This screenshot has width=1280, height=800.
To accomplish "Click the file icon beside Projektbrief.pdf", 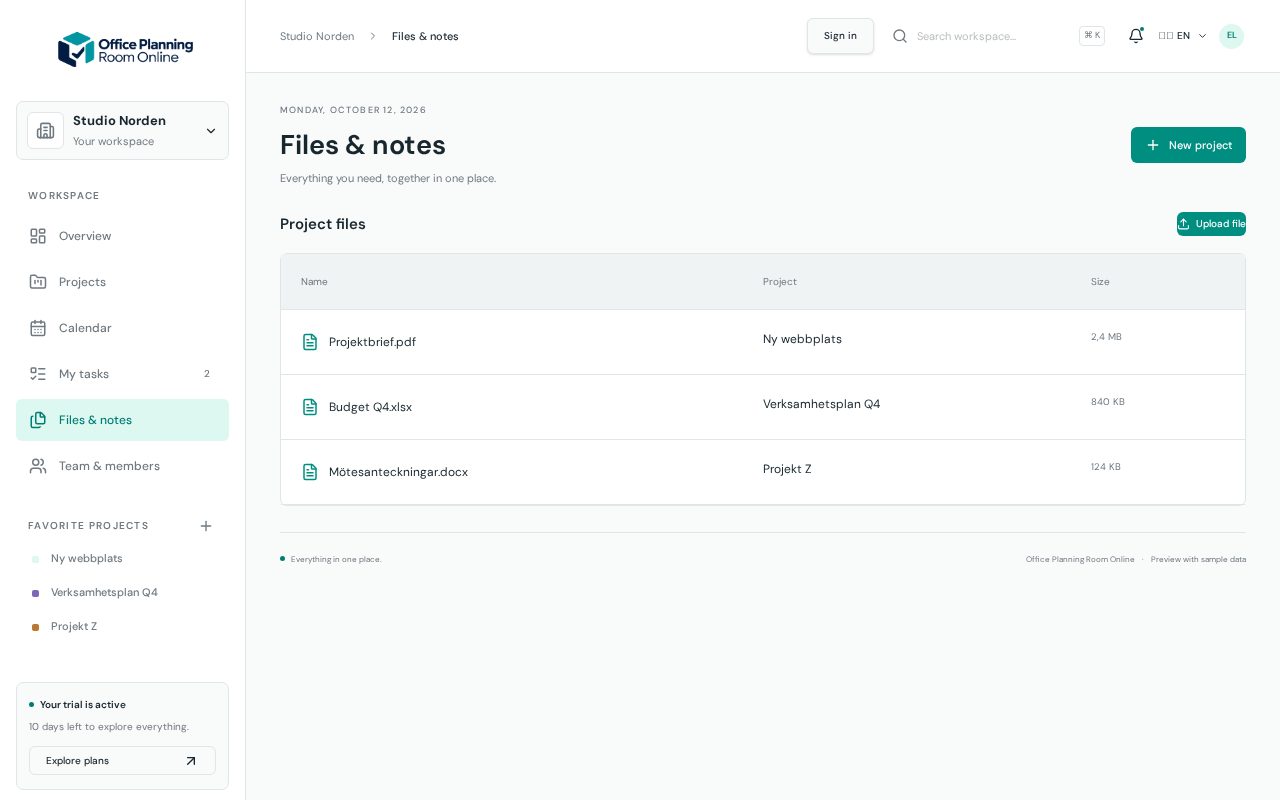I will coord(310,342).
